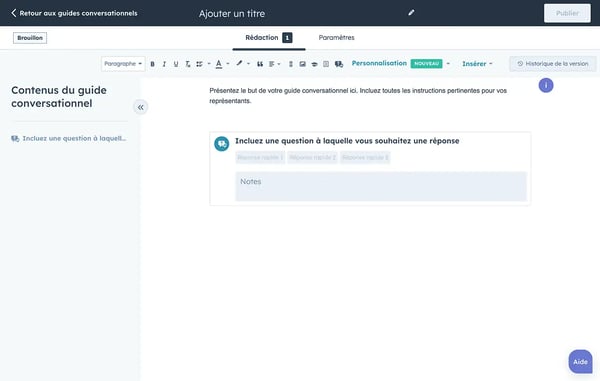600x381 pixels.
Task: Click the question heading text
Action: [x=347, y=141]
